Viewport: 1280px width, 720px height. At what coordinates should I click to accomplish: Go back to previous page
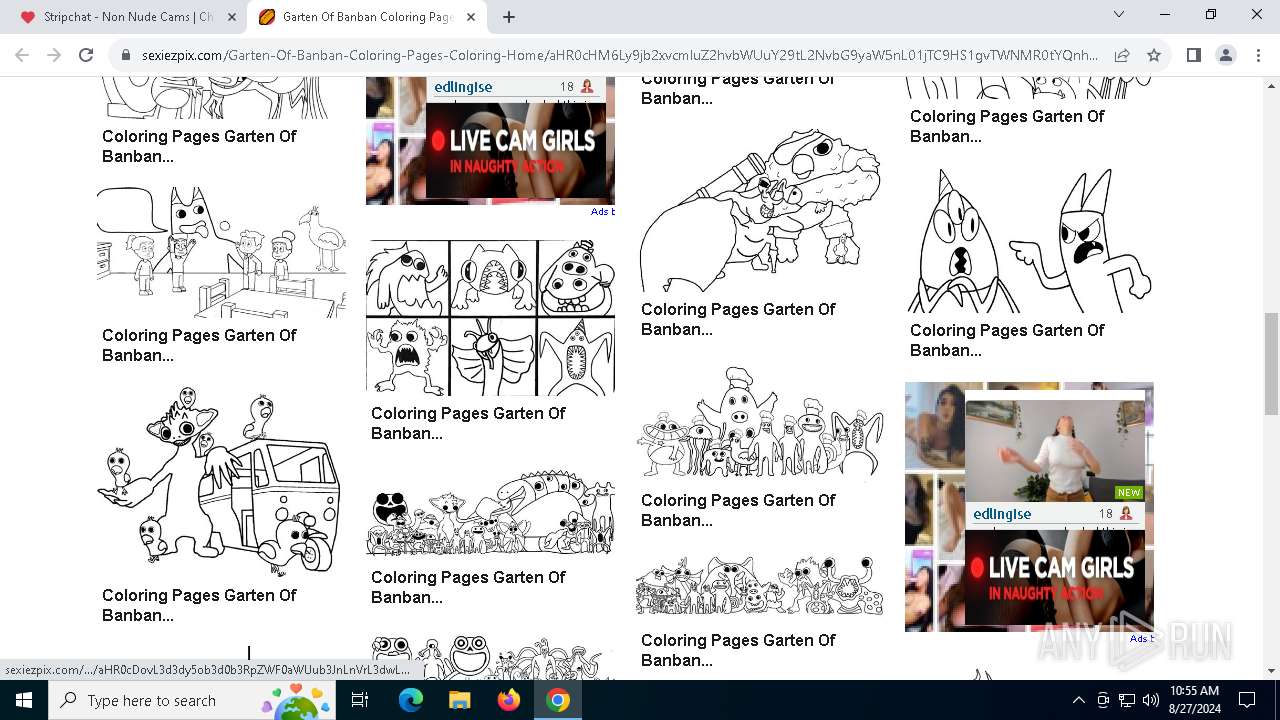click(24, 55)
